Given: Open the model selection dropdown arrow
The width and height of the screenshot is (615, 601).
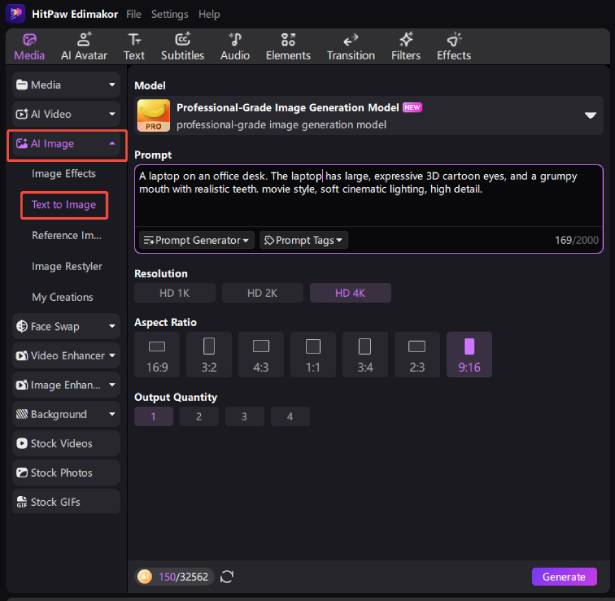Looking at the screenshot, I should 590,115.
